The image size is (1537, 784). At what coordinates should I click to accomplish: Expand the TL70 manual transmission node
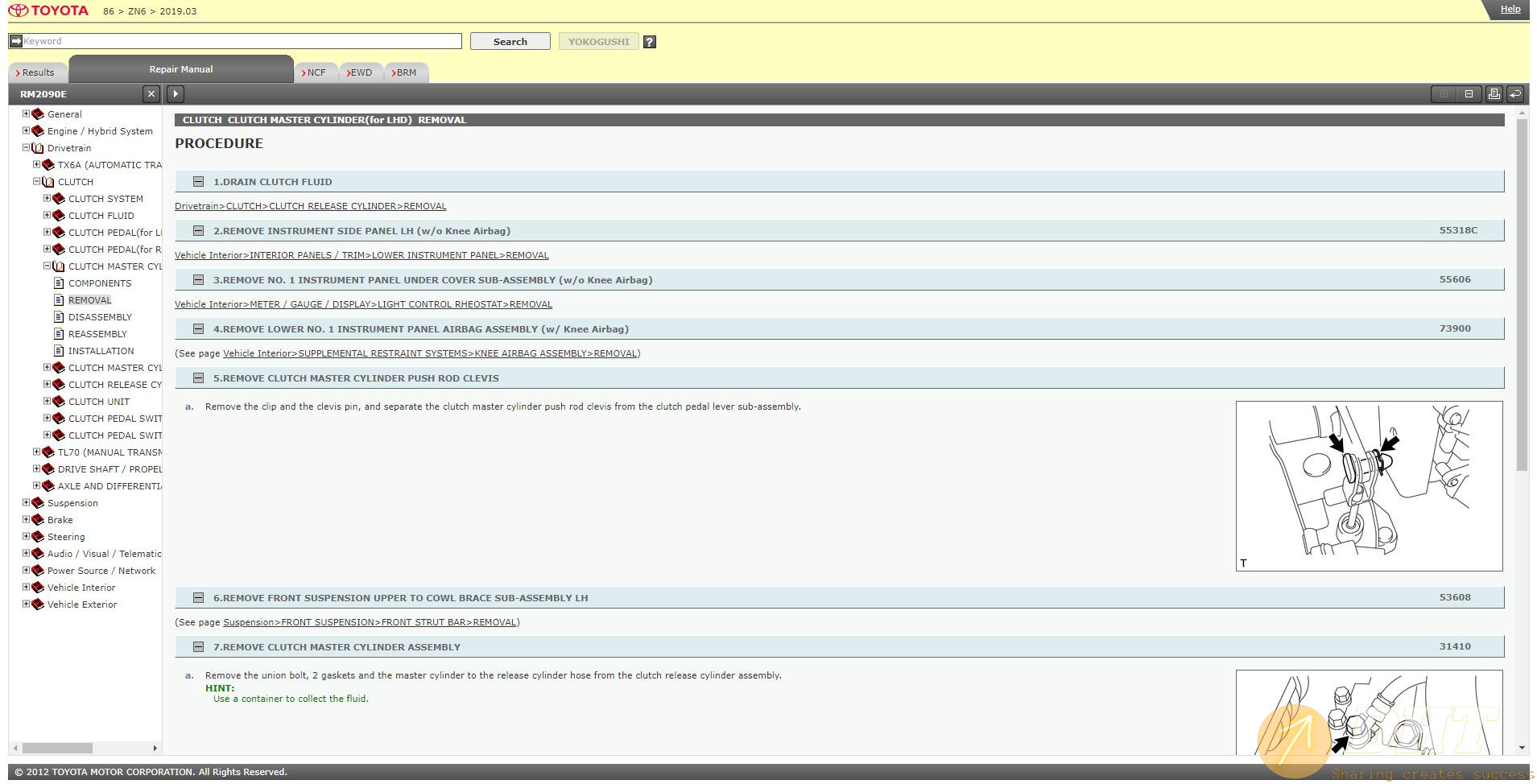[36, 452]
